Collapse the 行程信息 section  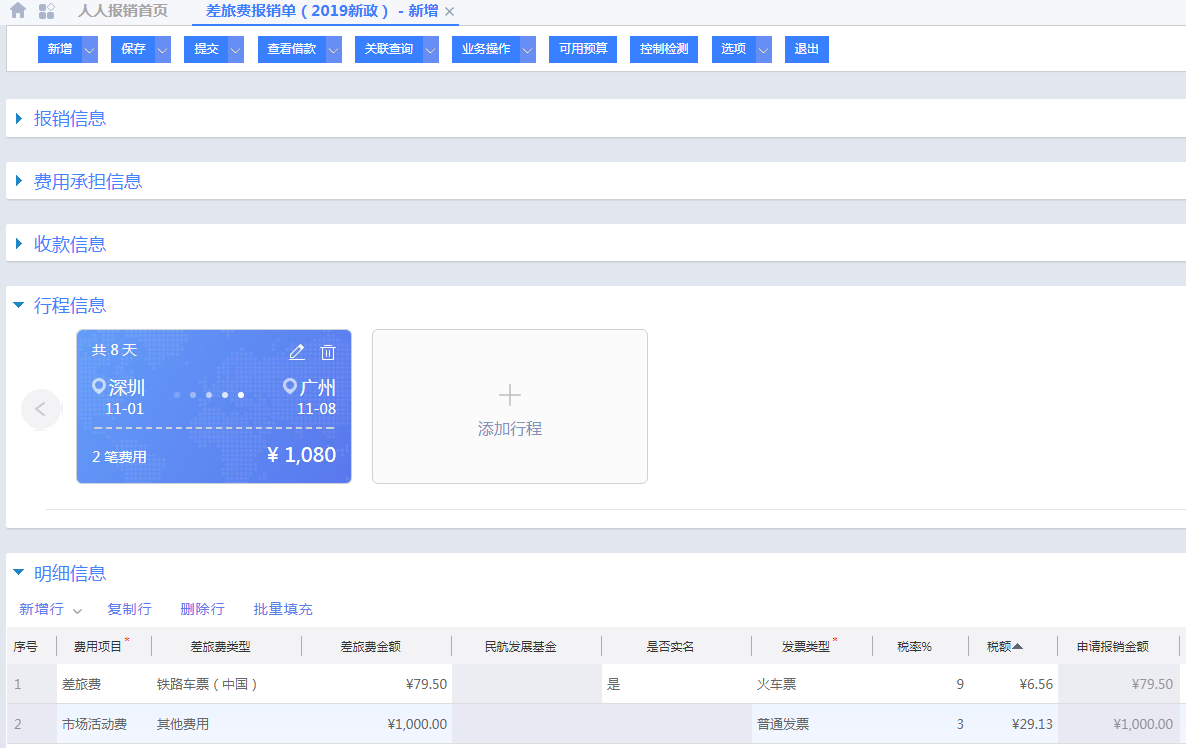click(x=19, y=306)
